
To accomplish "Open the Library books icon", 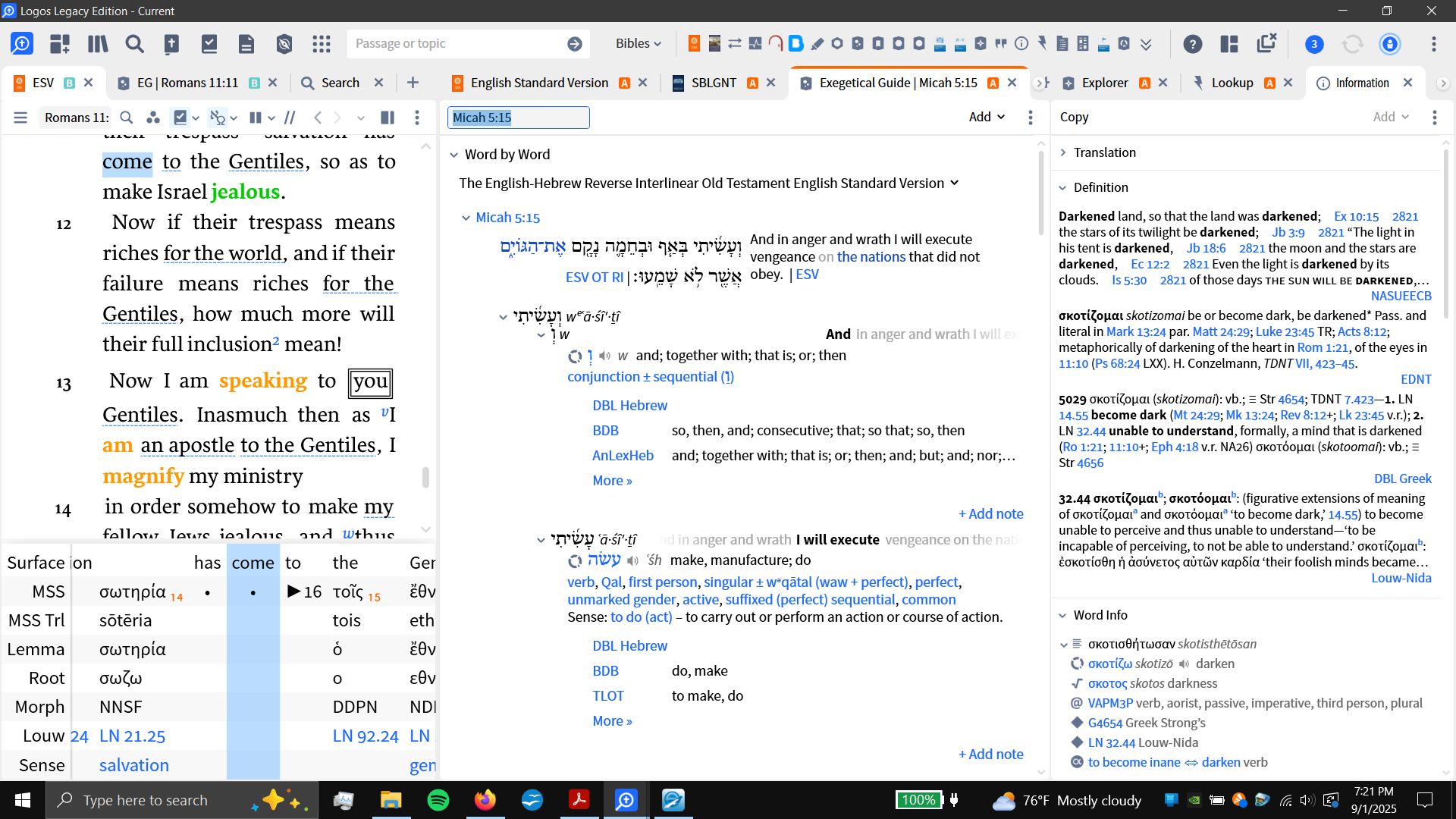I will (x=98, y=44).
